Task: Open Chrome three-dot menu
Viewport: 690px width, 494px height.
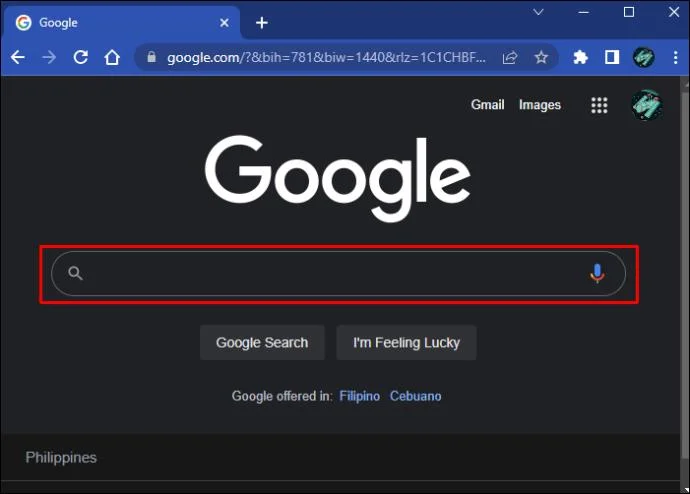Action: coord(675,57)
